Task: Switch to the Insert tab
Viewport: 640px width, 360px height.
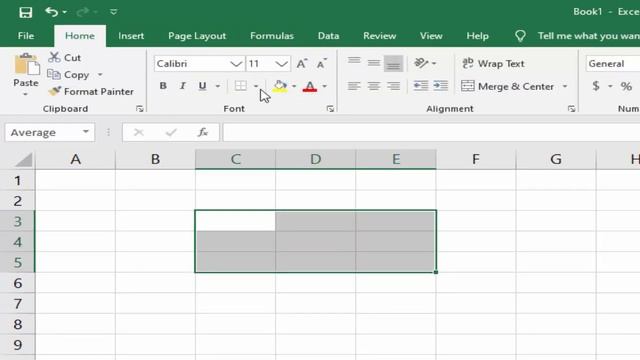Action: click(x=131, y=36)
